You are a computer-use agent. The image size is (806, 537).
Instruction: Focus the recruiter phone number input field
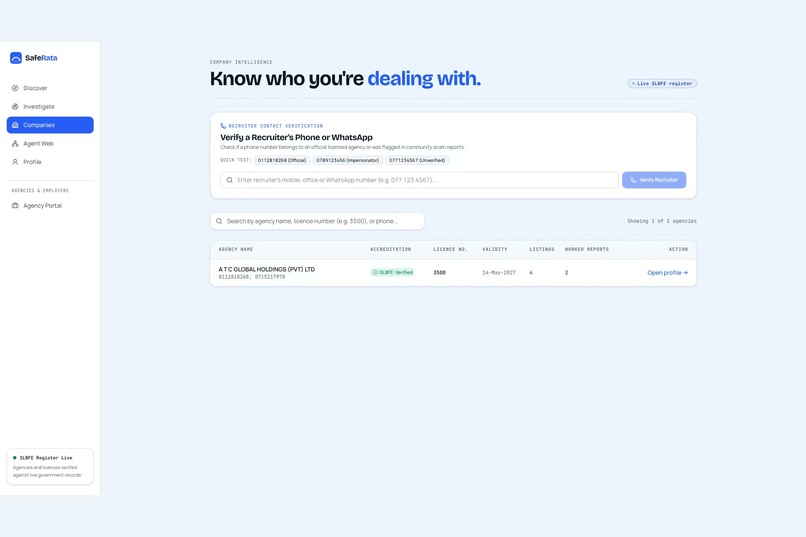pos(419,180)
